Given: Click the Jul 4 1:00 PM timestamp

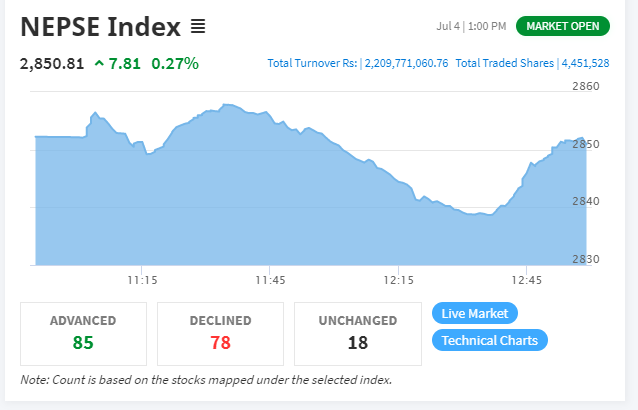Looking at the screenshot, I should (471, 26).
